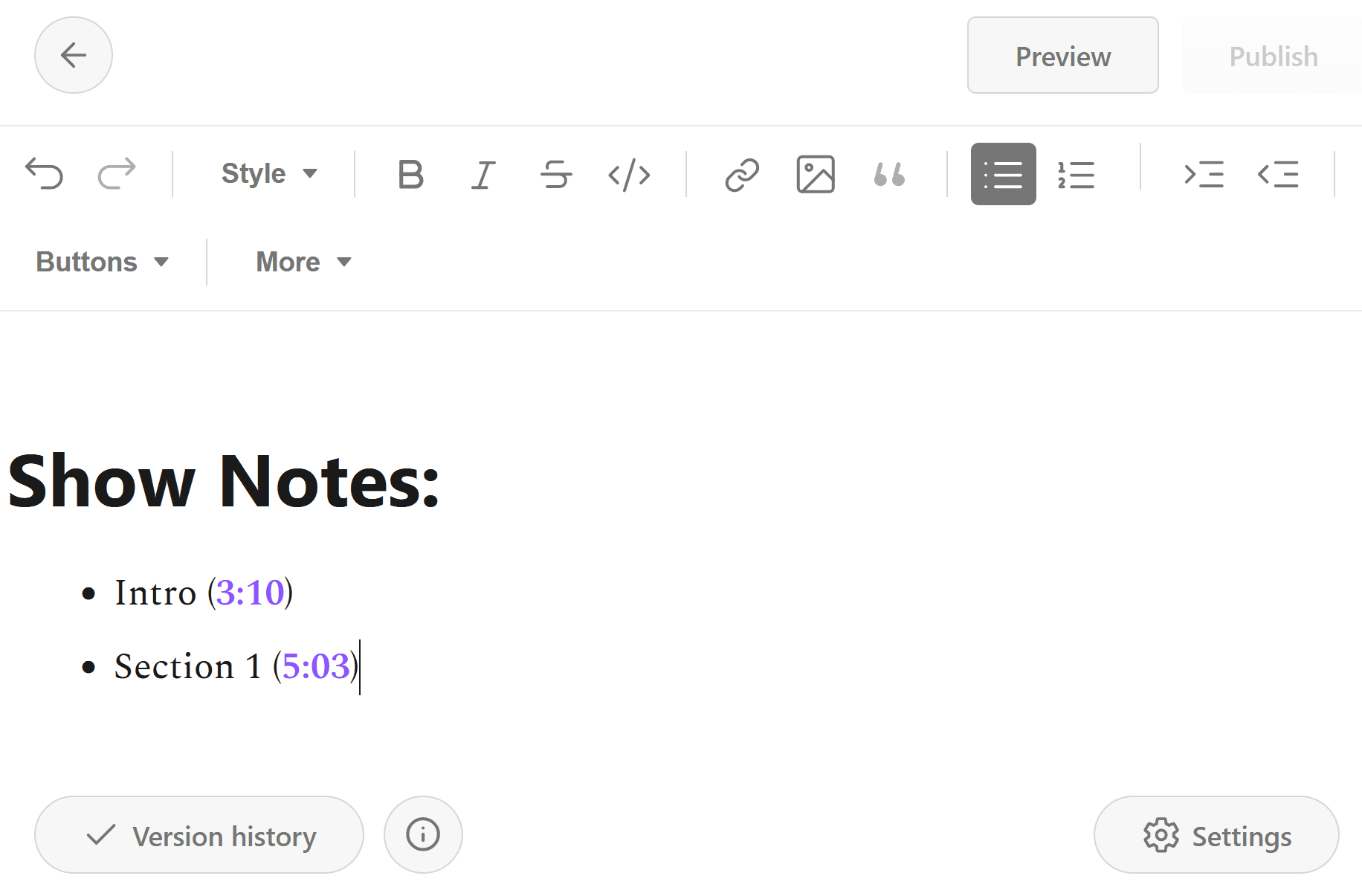Open Version history
Screen dimensions: 1362x896
[199, 835]
